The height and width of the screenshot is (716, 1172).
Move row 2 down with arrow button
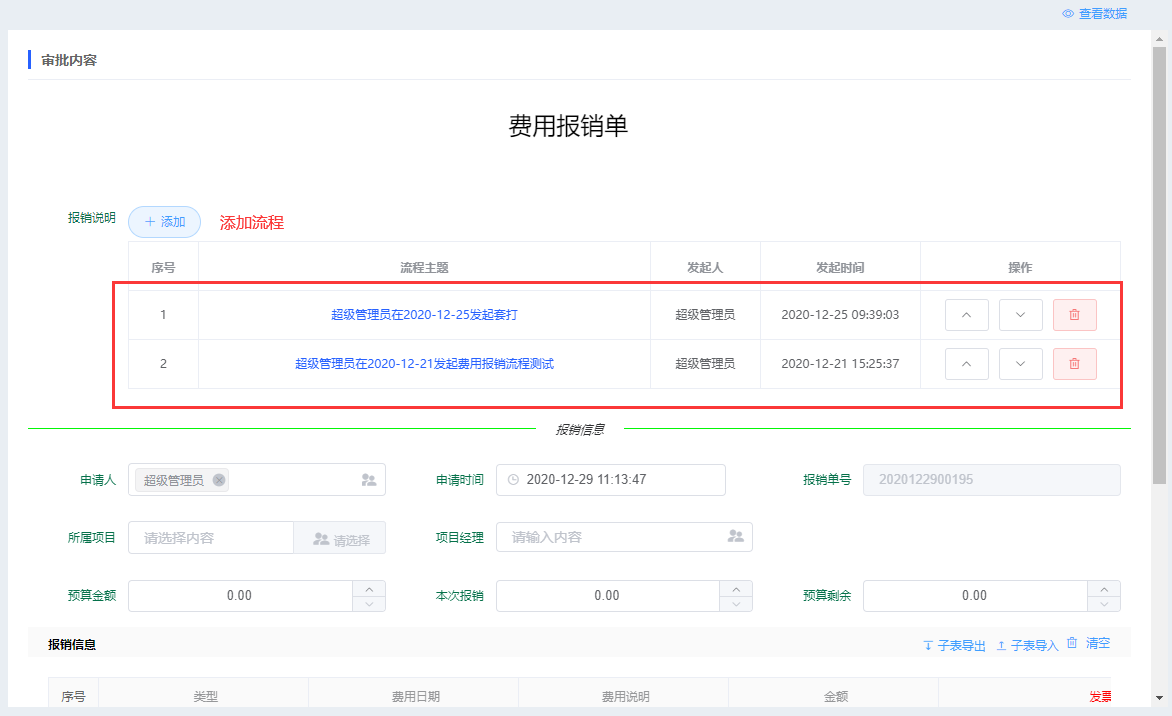coord(1020,364)
